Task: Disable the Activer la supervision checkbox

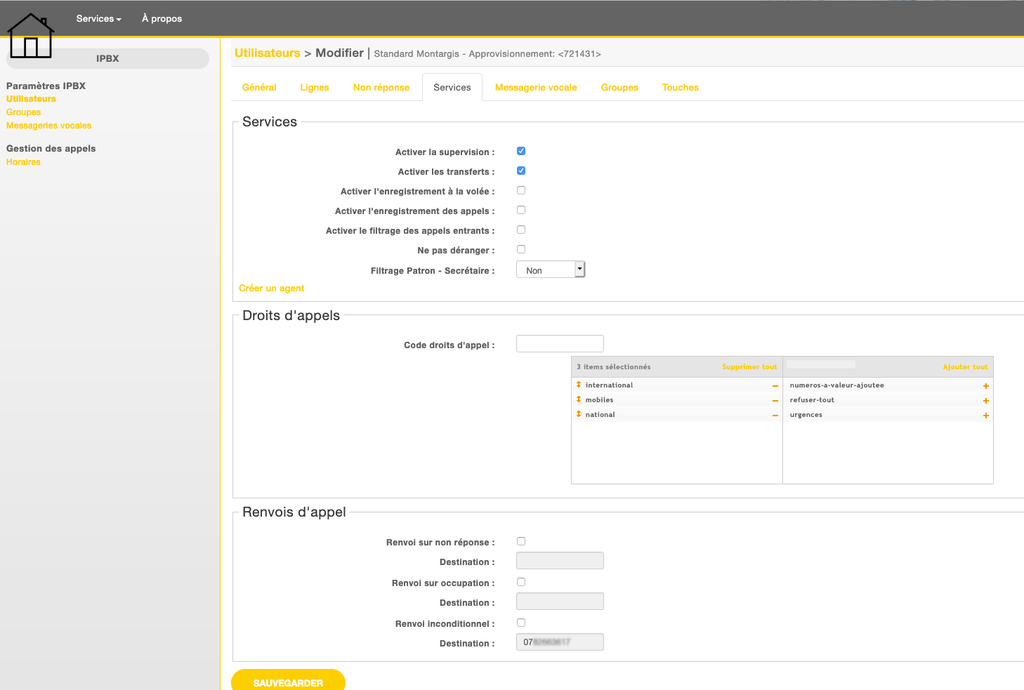Action: click(521, 151)
